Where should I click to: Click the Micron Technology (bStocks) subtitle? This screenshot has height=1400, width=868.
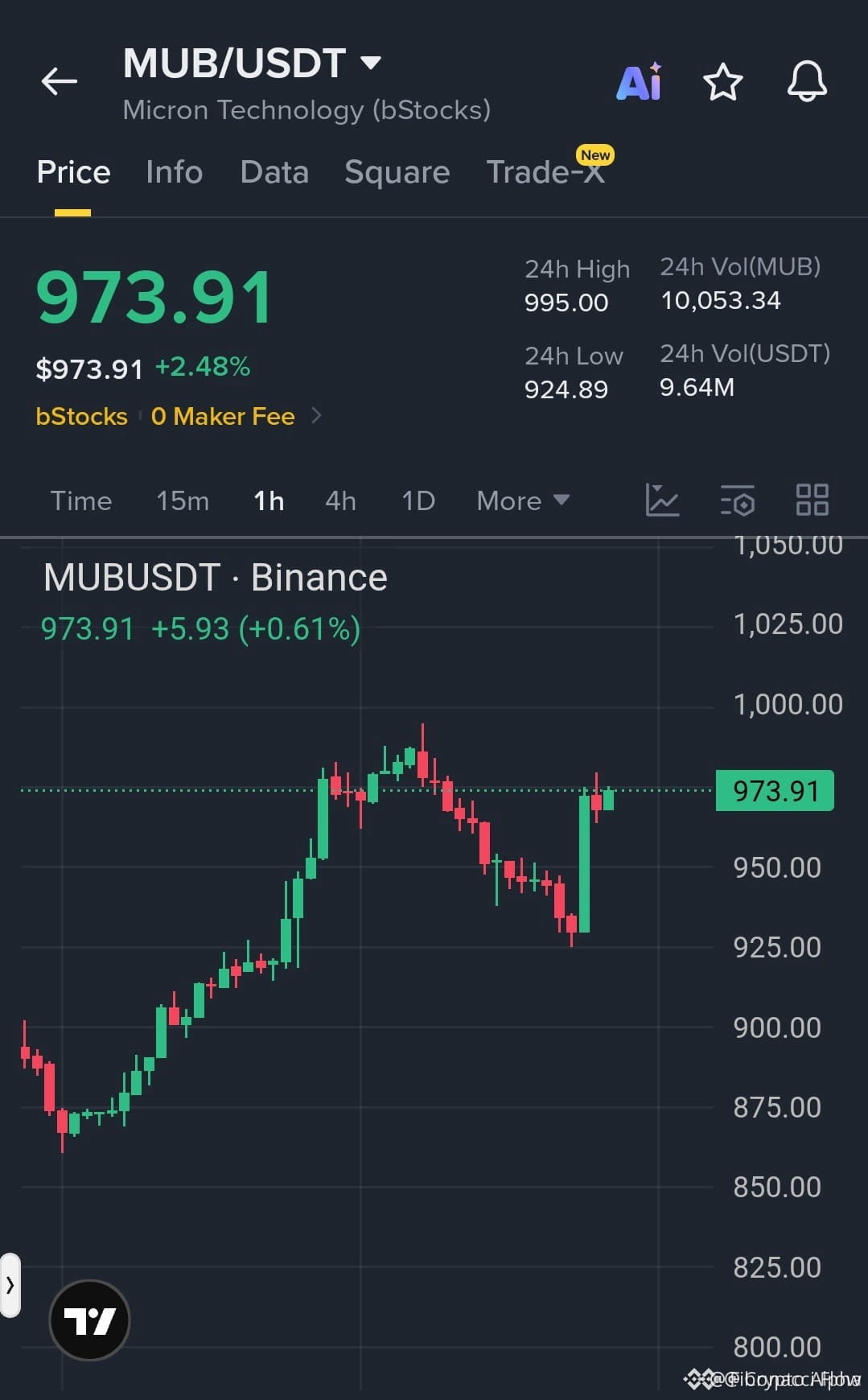point(306,109)
